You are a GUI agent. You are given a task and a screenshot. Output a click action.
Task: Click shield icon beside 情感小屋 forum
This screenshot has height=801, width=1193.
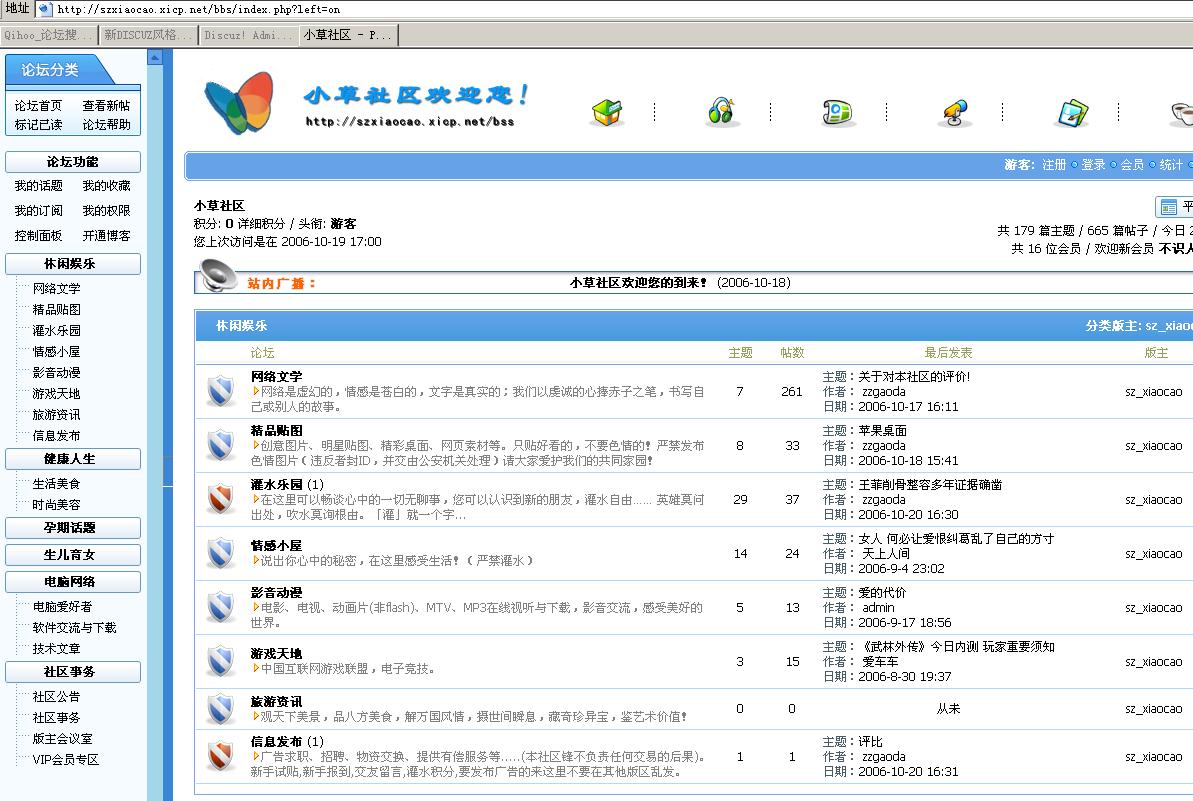pos(221,553)
